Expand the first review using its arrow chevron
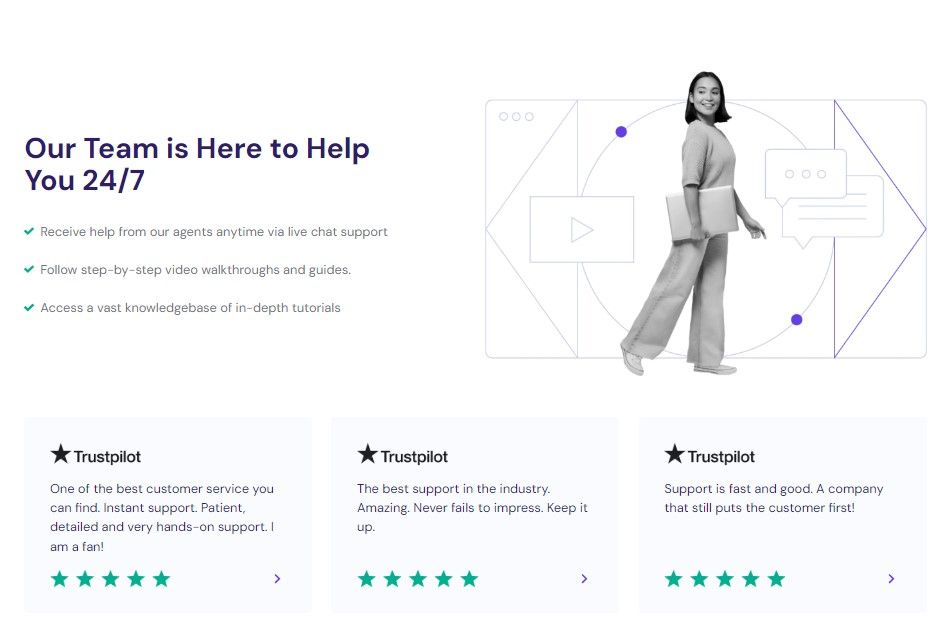The width and height of the screenshot is (949, 637). click(277, 578)
